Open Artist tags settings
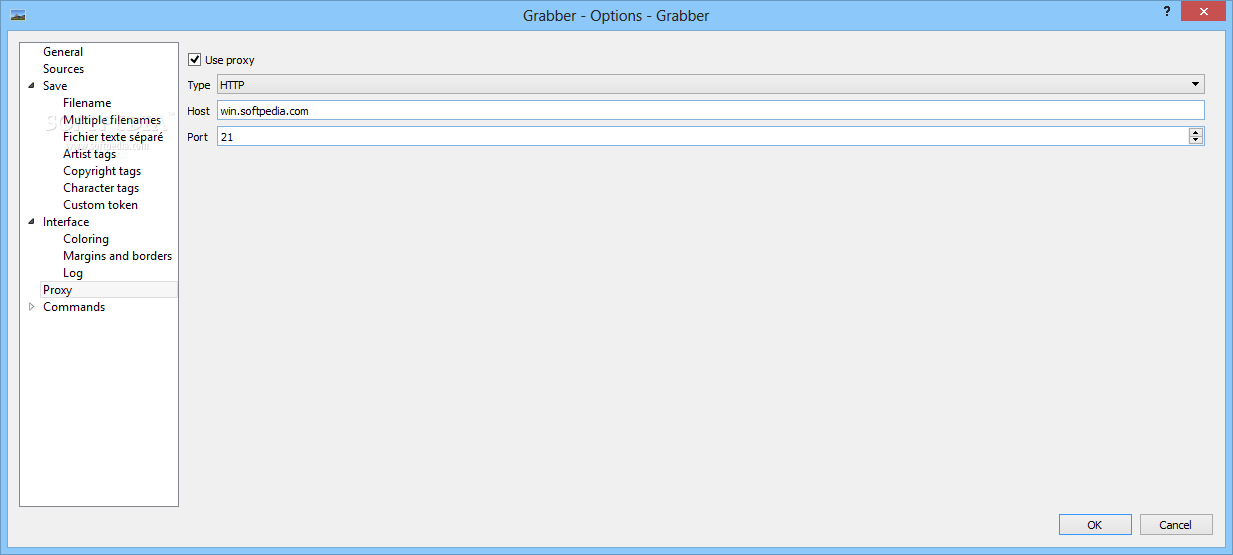Screen dimensions: 1233x555 click(x=89, y=154)
